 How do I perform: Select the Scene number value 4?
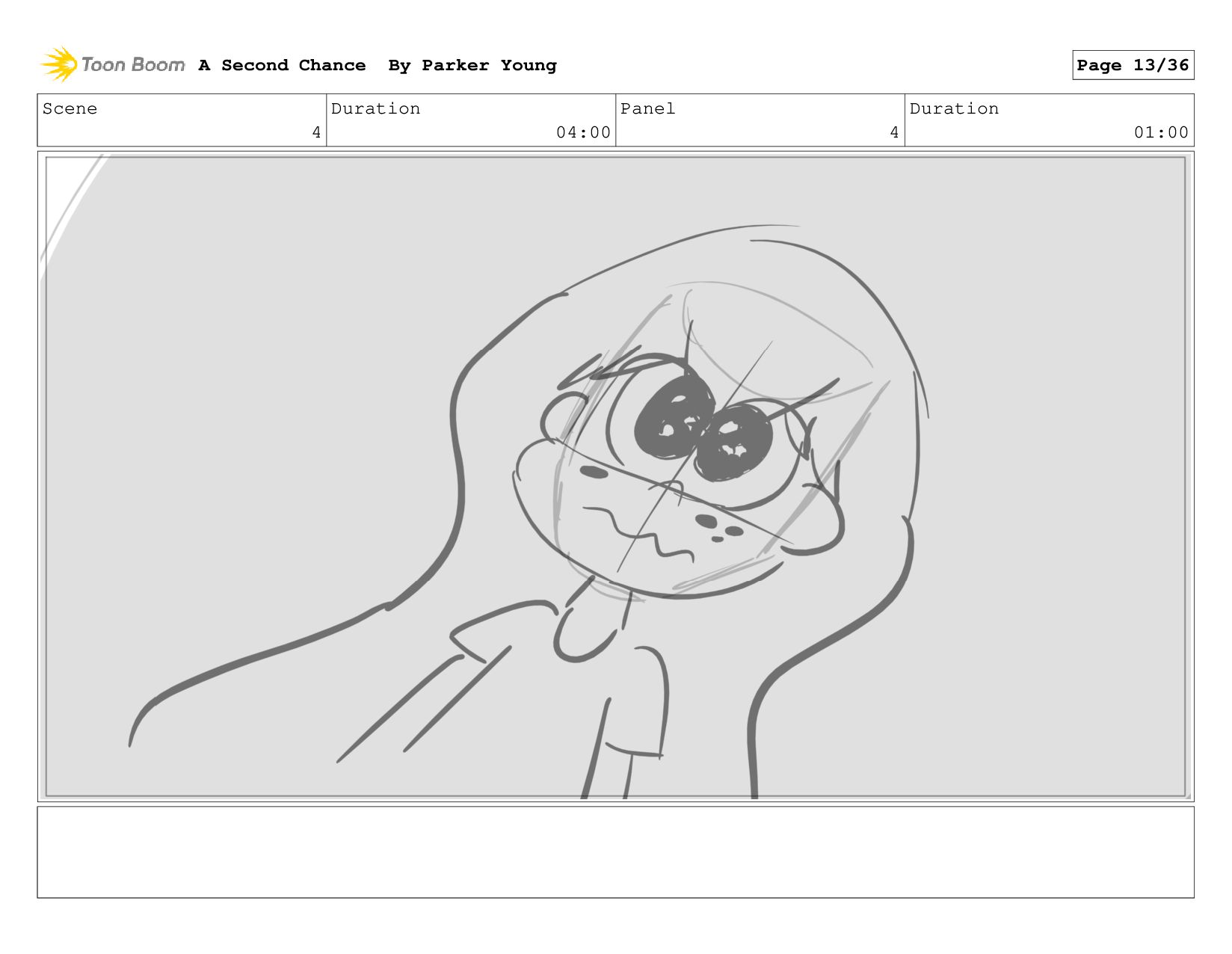click(x=316, y=132)
